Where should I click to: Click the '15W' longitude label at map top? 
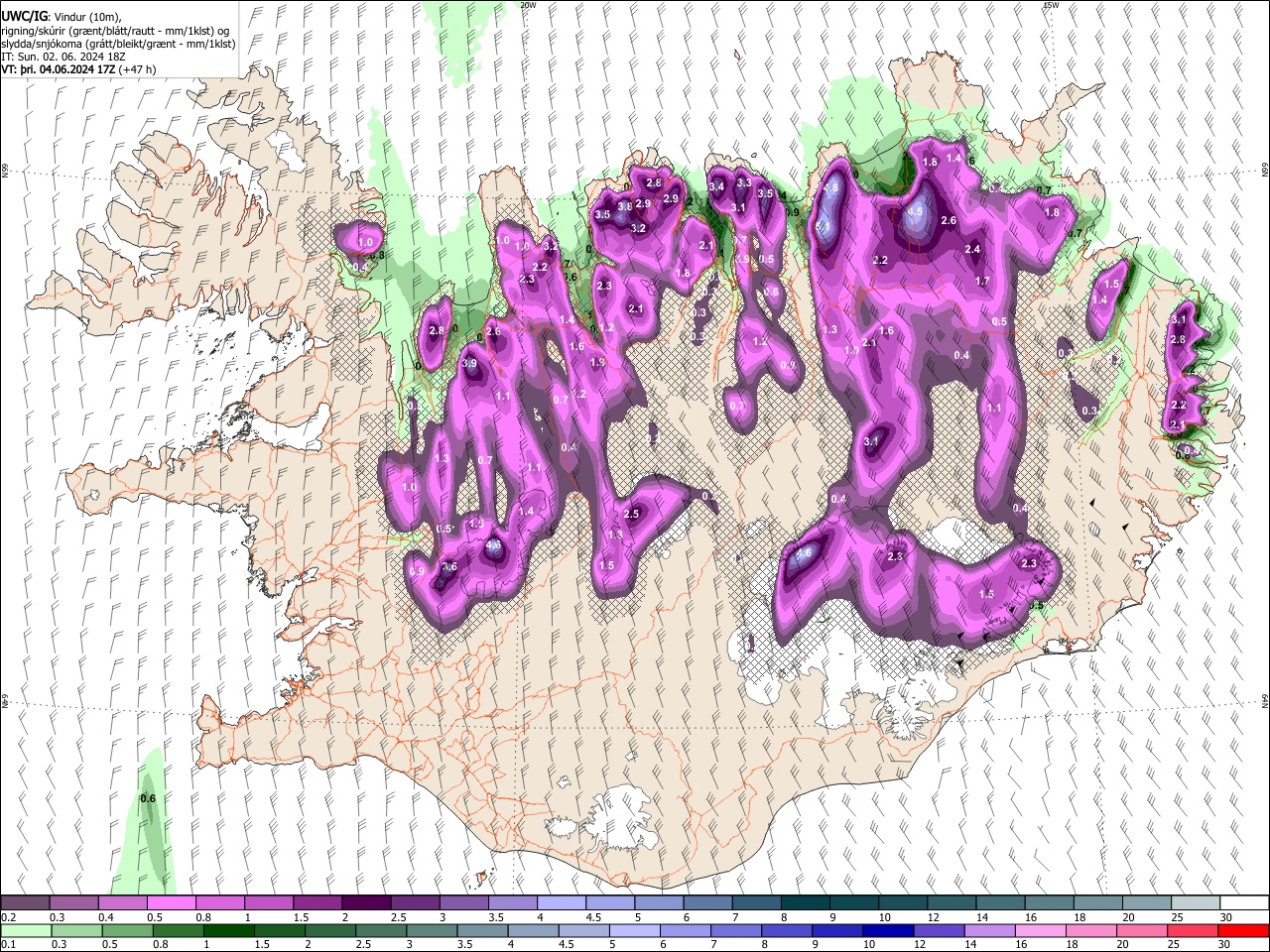[x=1051, y=5]
